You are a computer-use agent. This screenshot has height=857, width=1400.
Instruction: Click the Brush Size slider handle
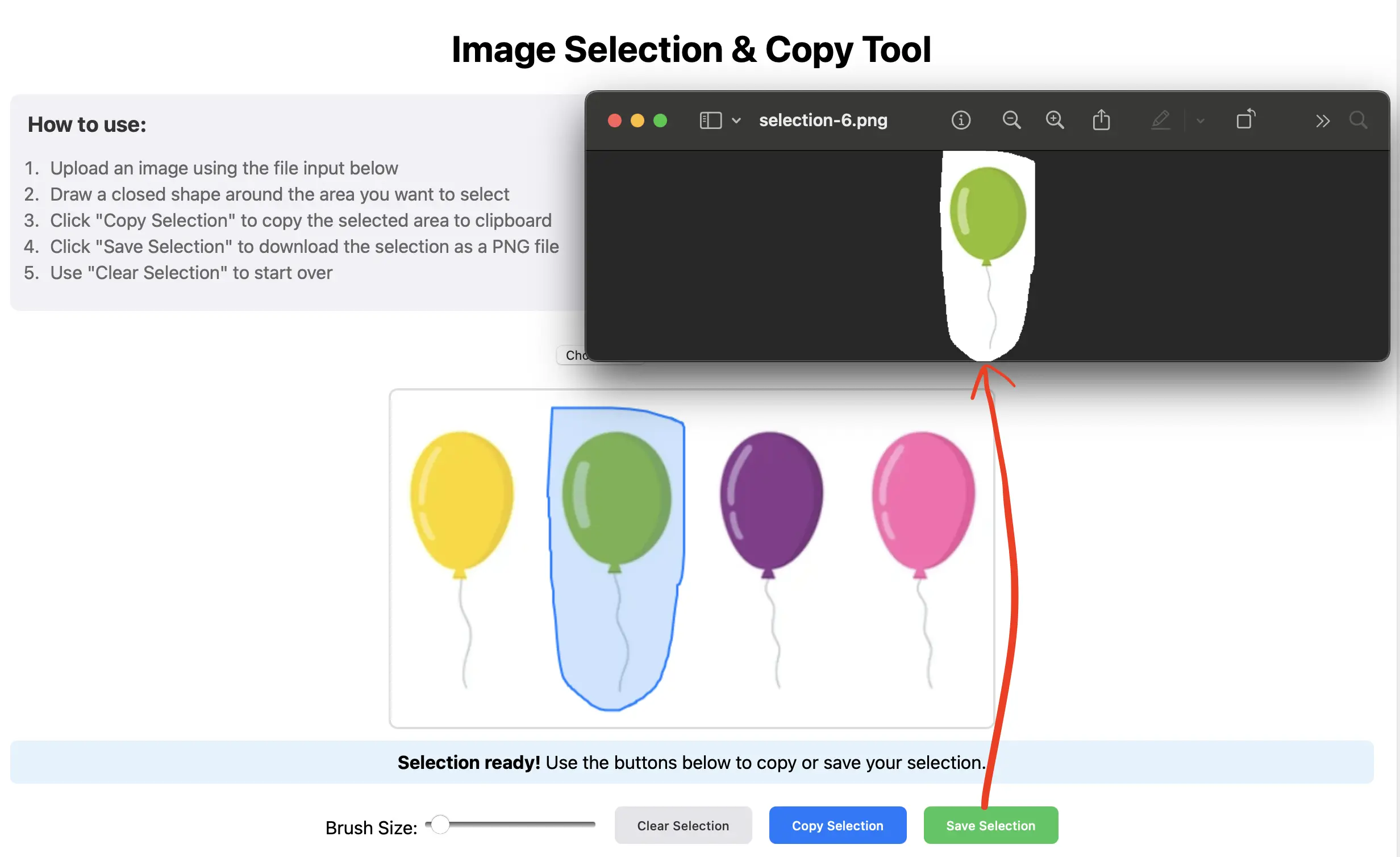coord(440,824)
